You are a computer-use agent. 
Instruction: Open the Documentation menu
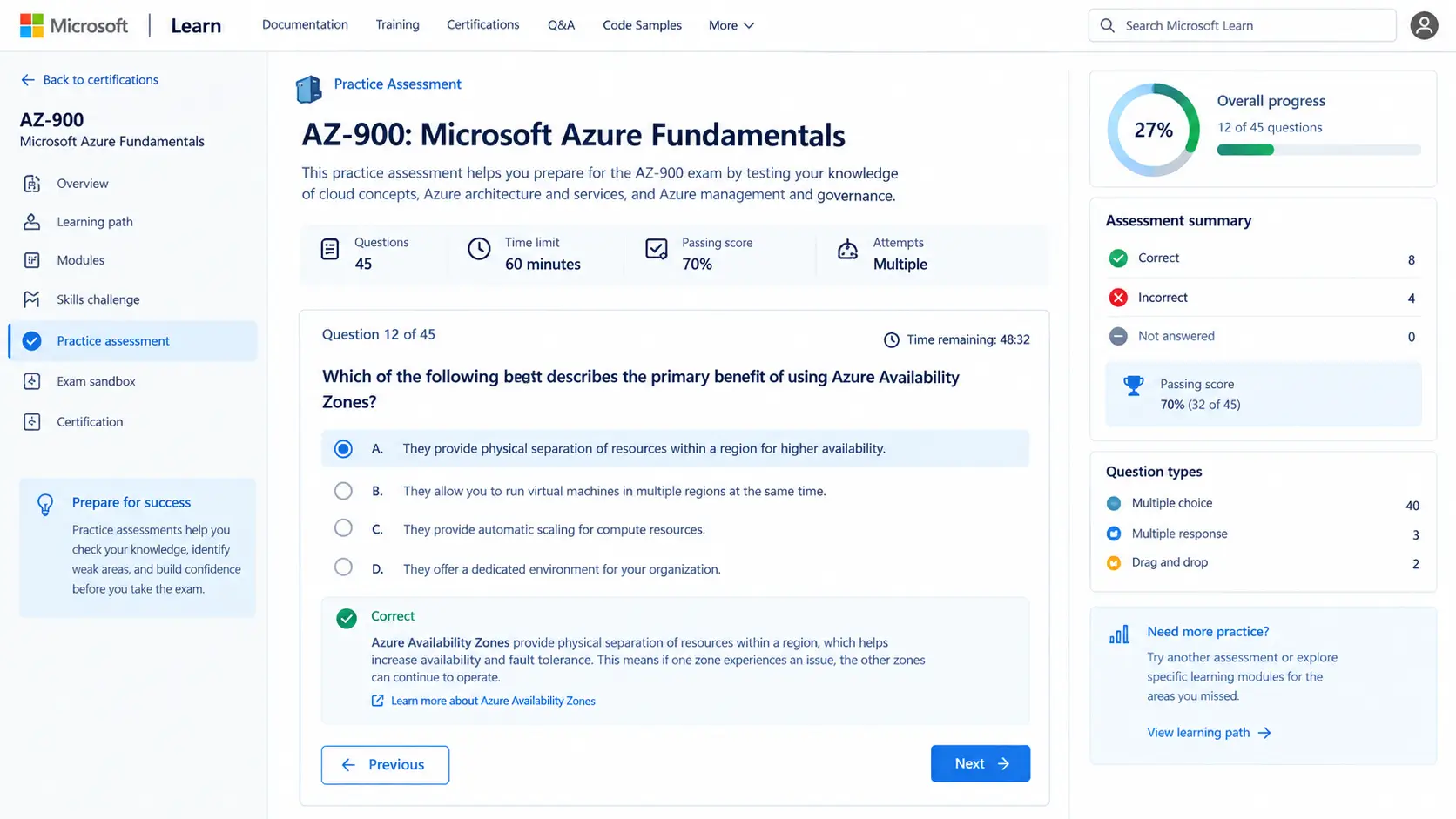click(305, 24)
